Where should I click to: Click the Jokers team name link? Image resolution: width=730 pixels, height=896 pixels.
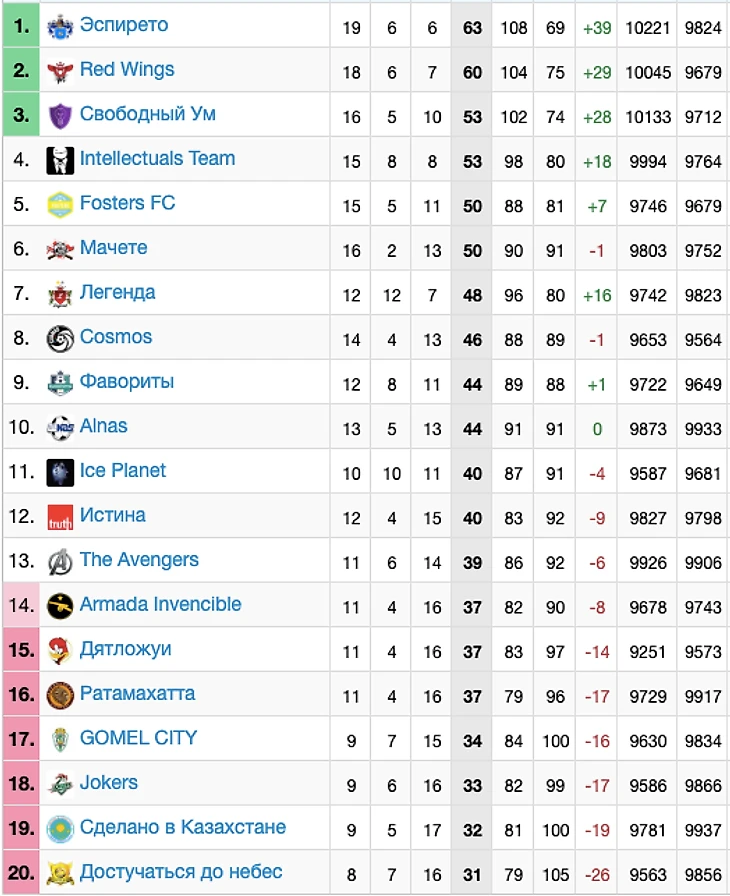pyautogui.click(x=108, y=782)
